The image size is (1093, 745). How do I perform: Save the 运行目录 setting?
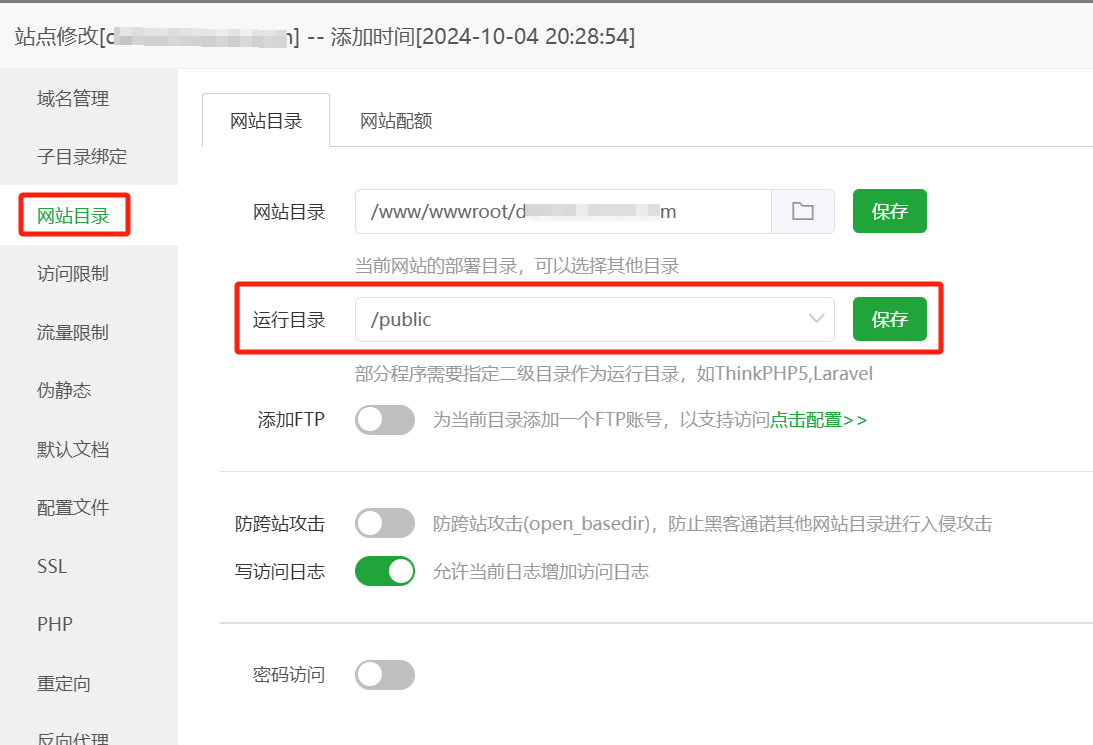[889, 320]
